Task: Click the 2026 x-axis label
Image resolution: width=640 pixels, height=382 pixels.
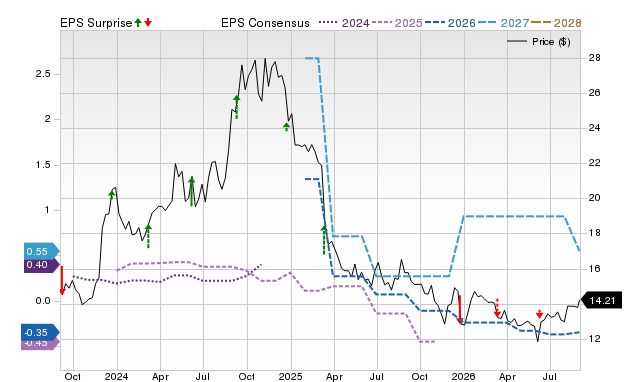Action: 464,376
